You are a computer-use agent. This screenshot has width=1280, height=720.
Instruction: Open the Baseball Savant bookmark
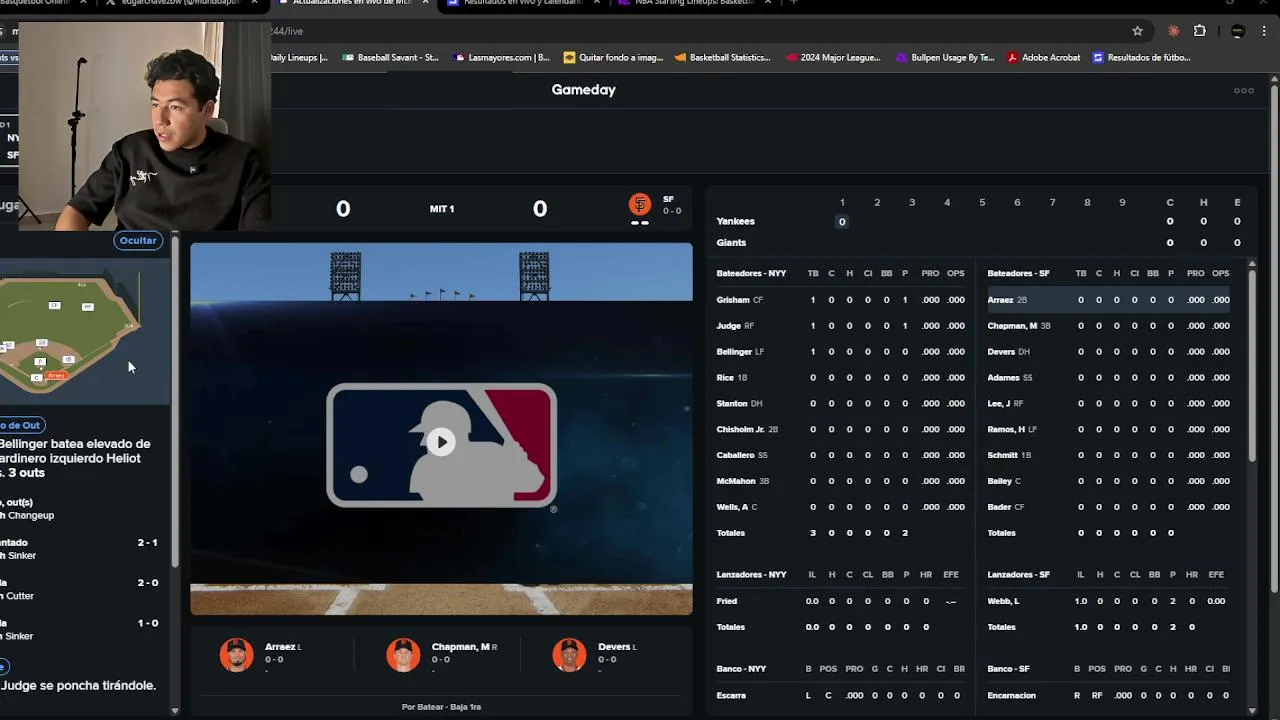click(390, 58)
